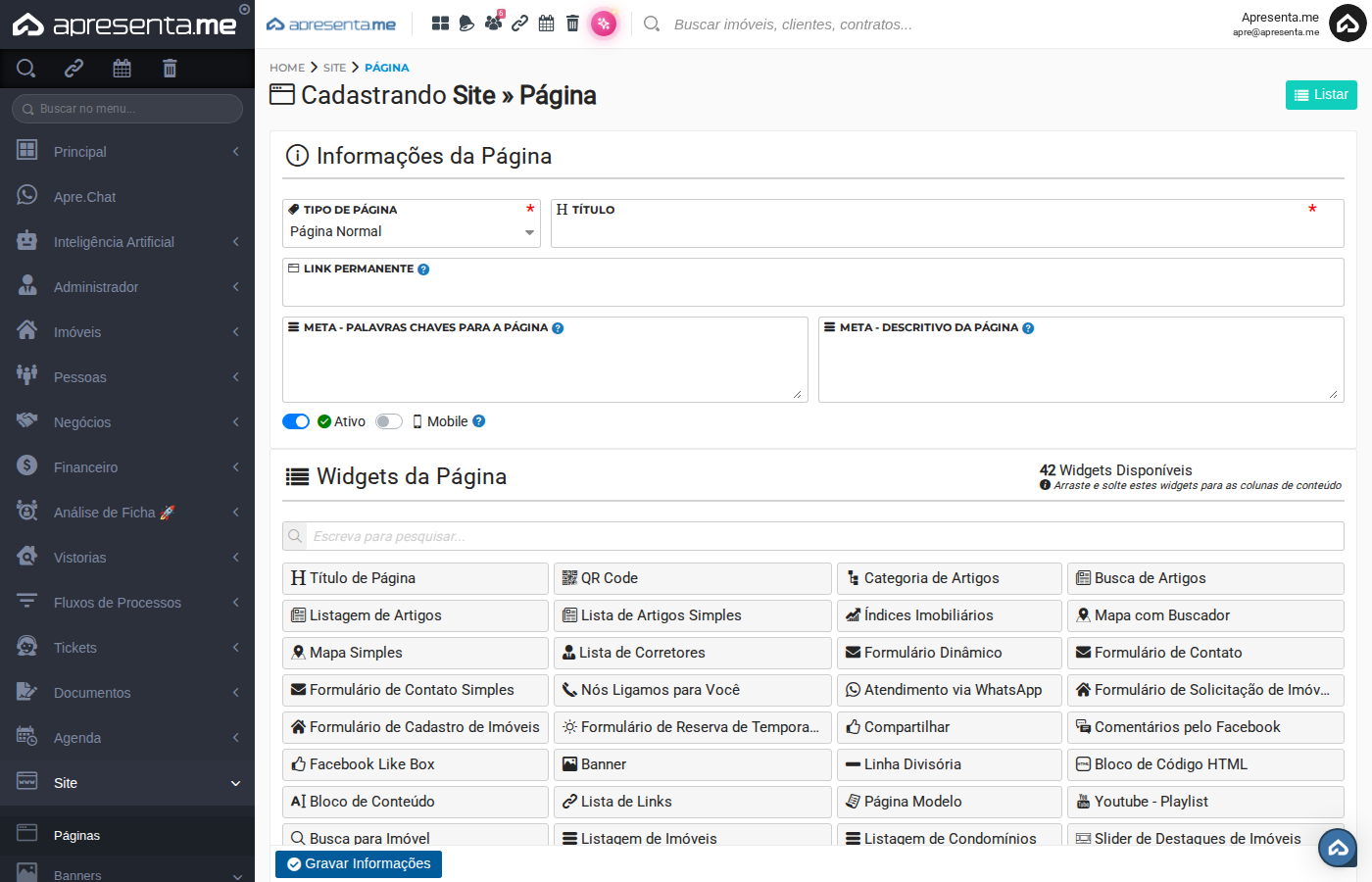Click the sidebar link chain icon
1372x882 pixels.
pos(73,69)
